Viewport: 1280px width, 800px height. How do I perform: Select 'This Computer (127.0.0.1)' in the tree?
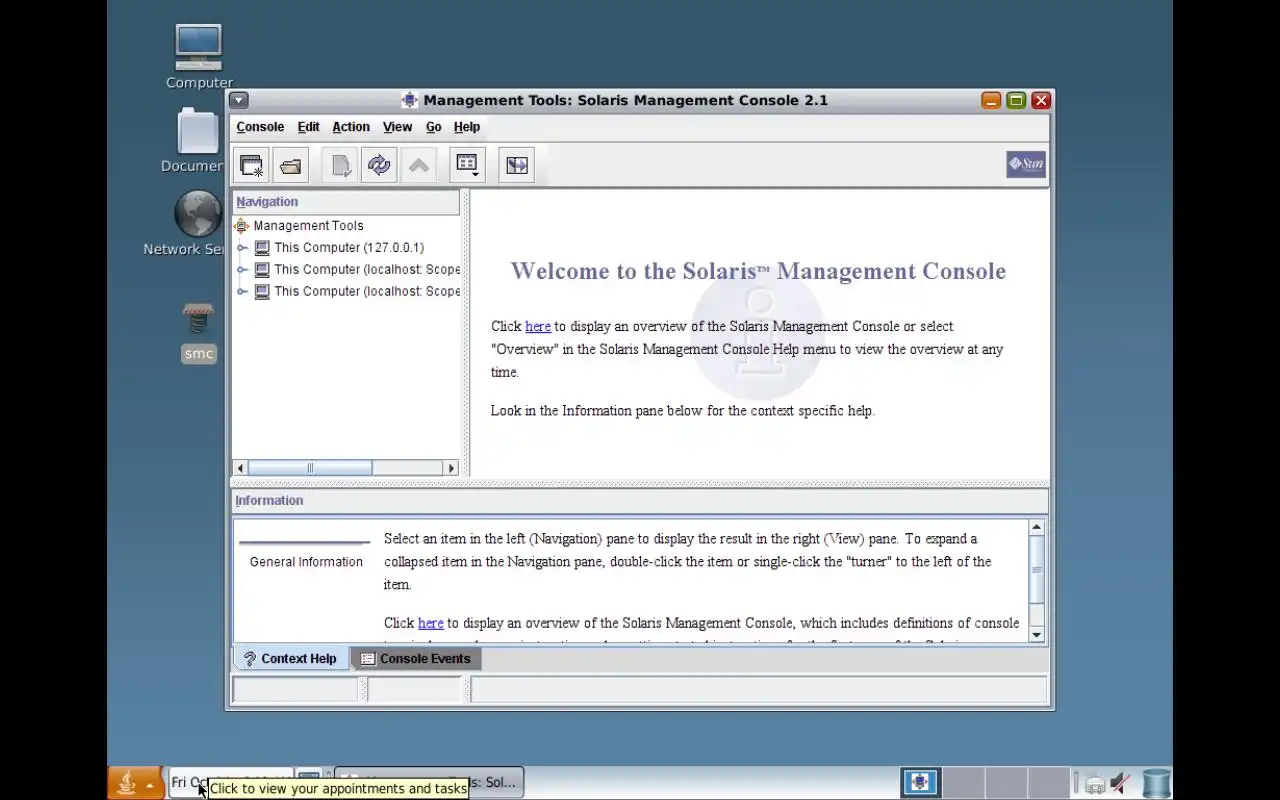pyautogui.click(x=349, y=248)
